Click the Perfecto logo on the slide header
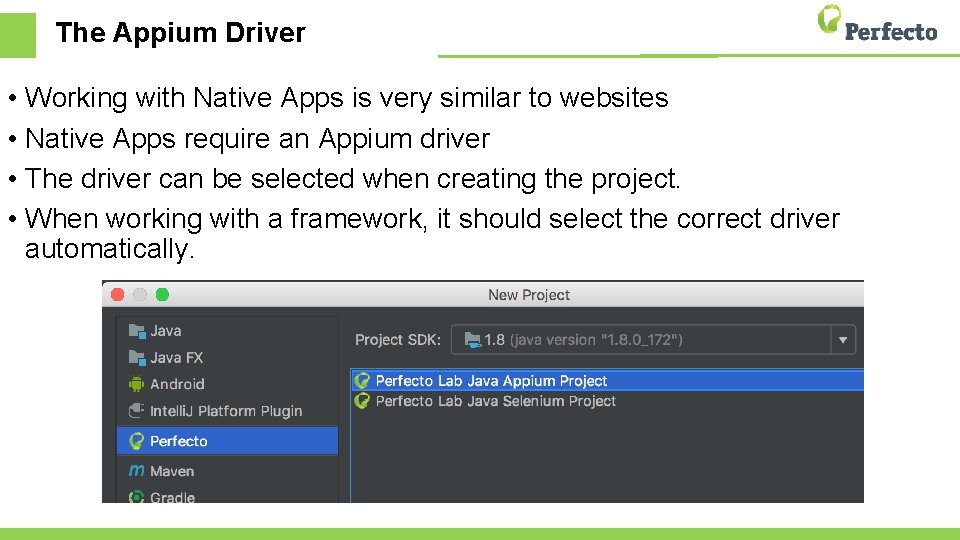Image resolution: width=960 pixels, height=540 pixels. tap(877, 24)
